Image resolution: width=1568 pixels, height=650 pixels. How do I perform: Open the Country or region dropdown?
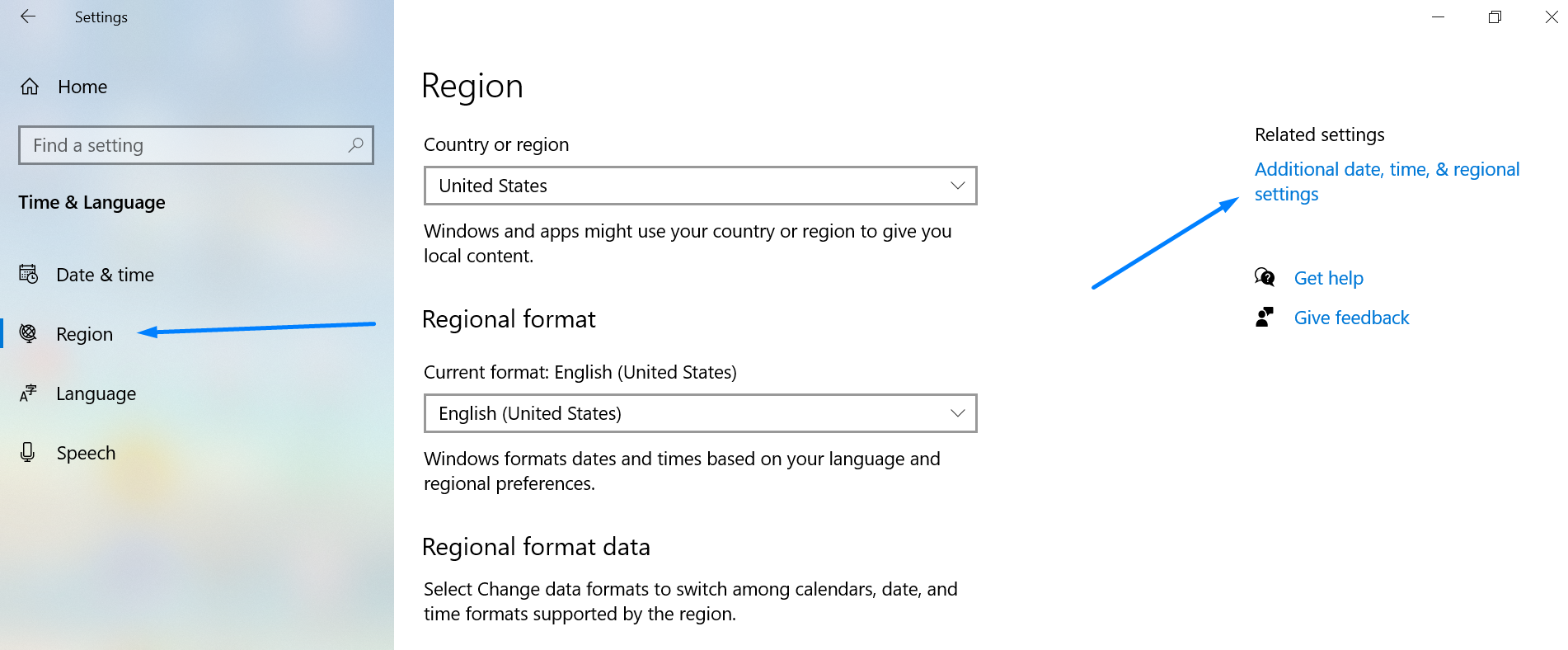(699, 186)
